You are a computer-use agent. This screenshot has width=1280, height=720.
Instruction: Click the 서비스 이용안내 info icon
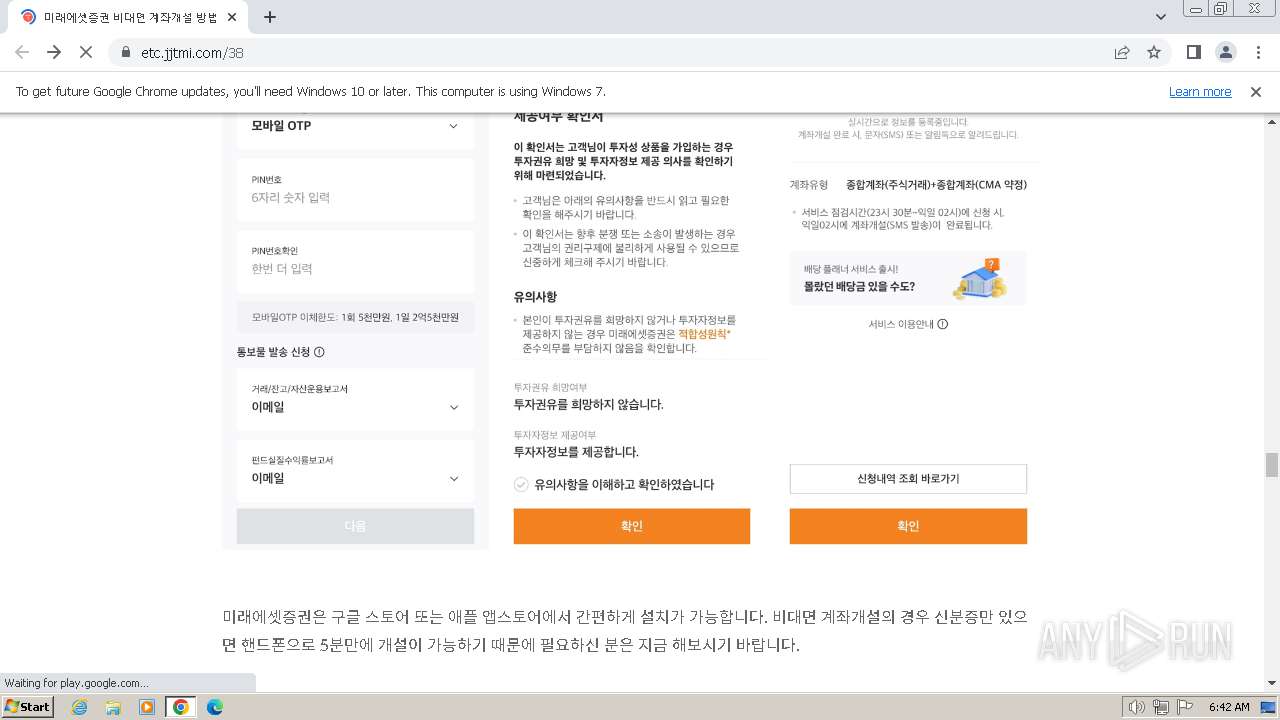[942, 324]
